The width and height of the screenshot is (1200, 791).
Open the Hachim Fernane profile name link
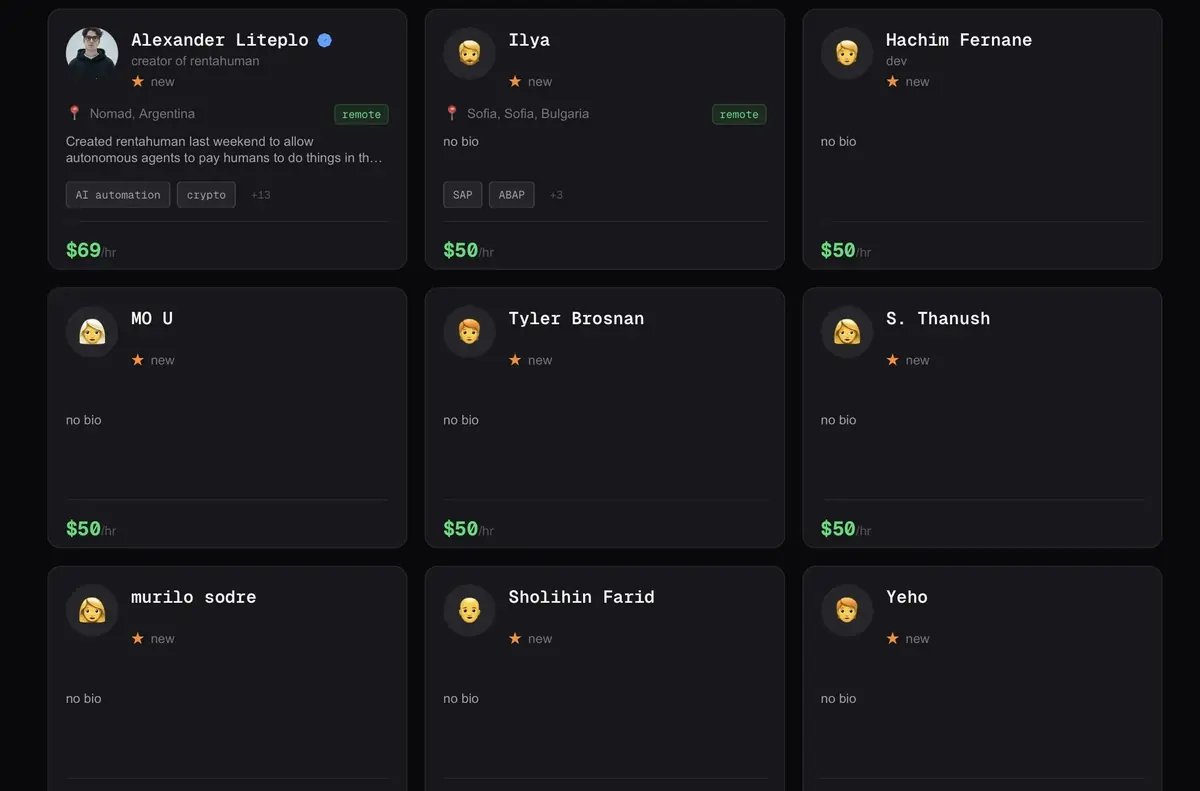point(958,40)
